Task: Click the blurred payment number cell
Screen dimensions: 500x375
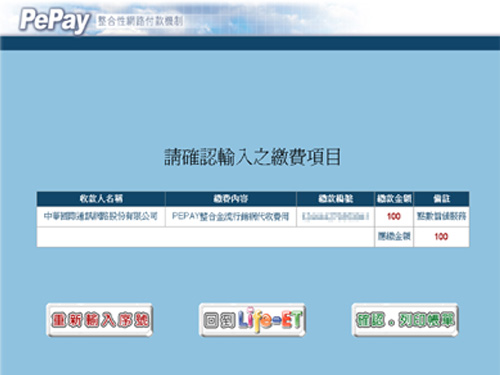Action: pyautogui.click(x=335, y=217)
